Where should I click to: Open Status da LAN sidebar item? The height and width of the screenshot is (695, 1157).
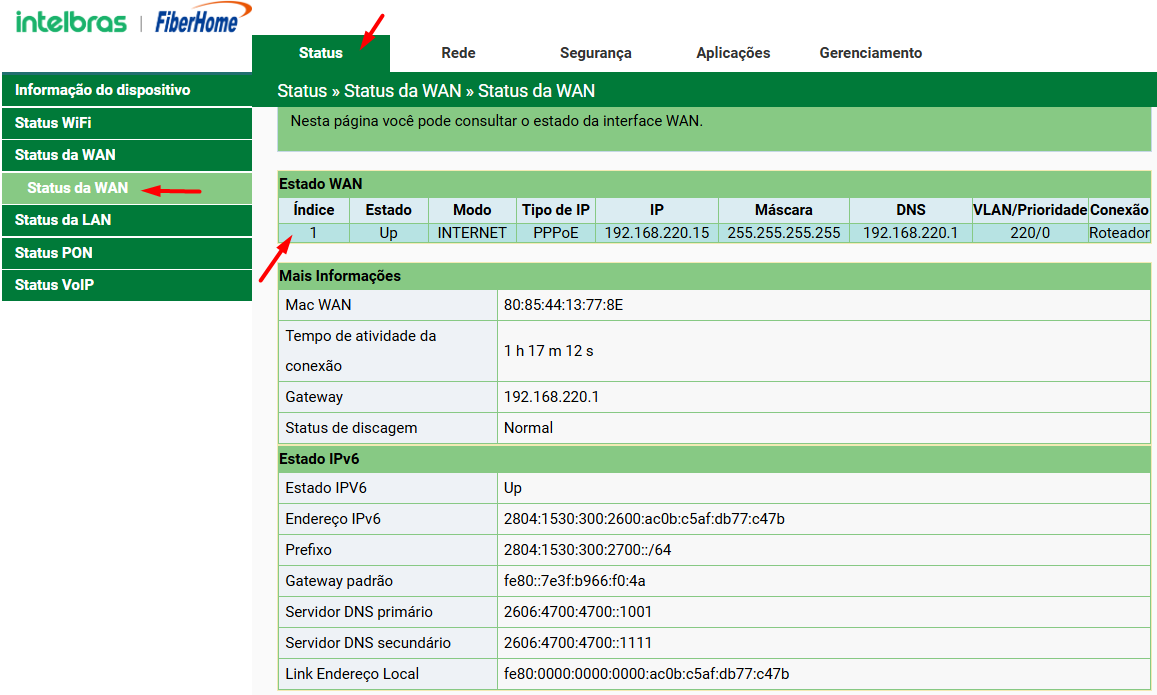pyautogui.click(x=127, y=220)
